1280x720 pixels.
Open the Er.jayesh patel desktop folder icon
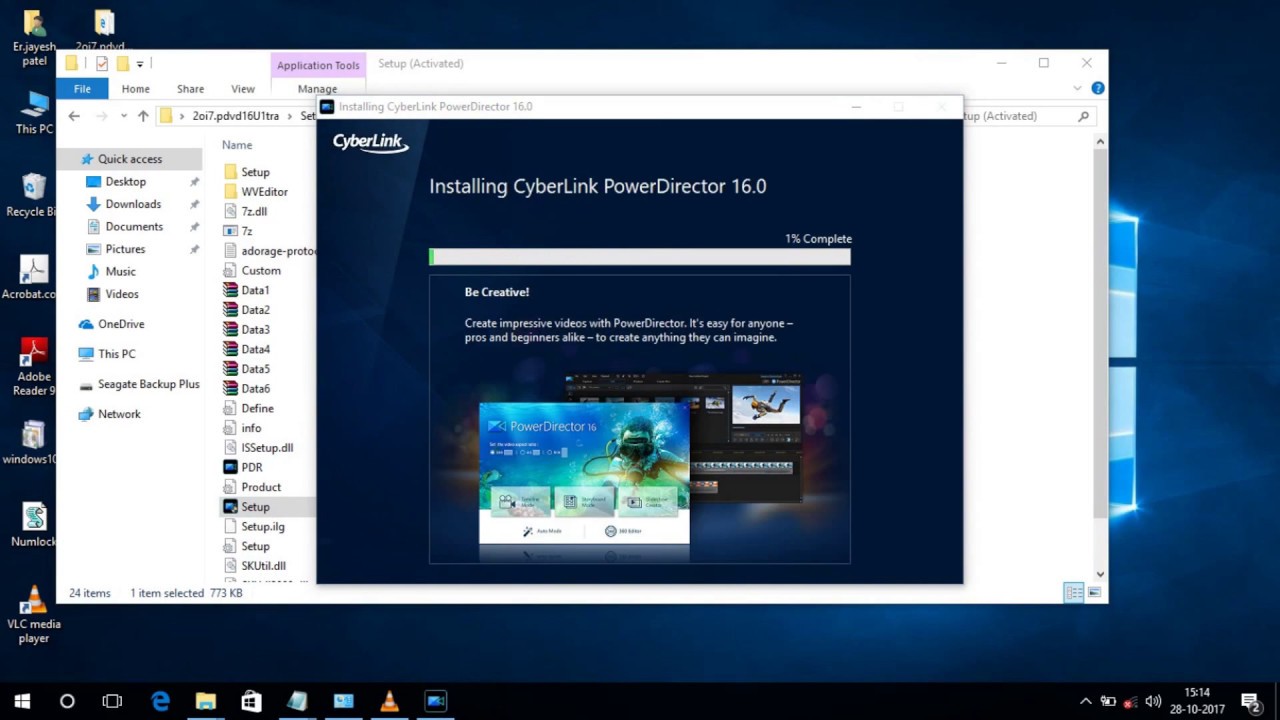(x=34, y=37)
